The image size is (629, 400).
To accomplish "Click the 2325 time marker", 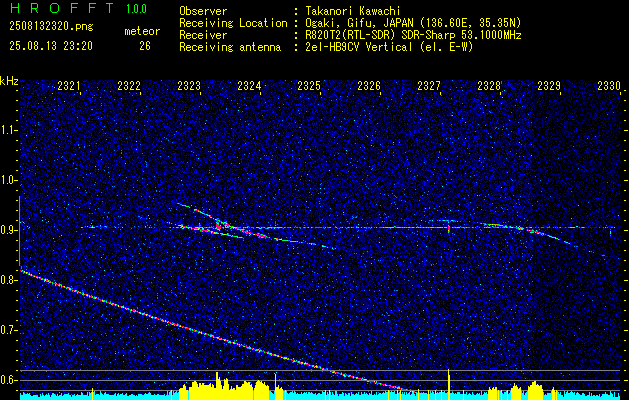I will point(309,86).
